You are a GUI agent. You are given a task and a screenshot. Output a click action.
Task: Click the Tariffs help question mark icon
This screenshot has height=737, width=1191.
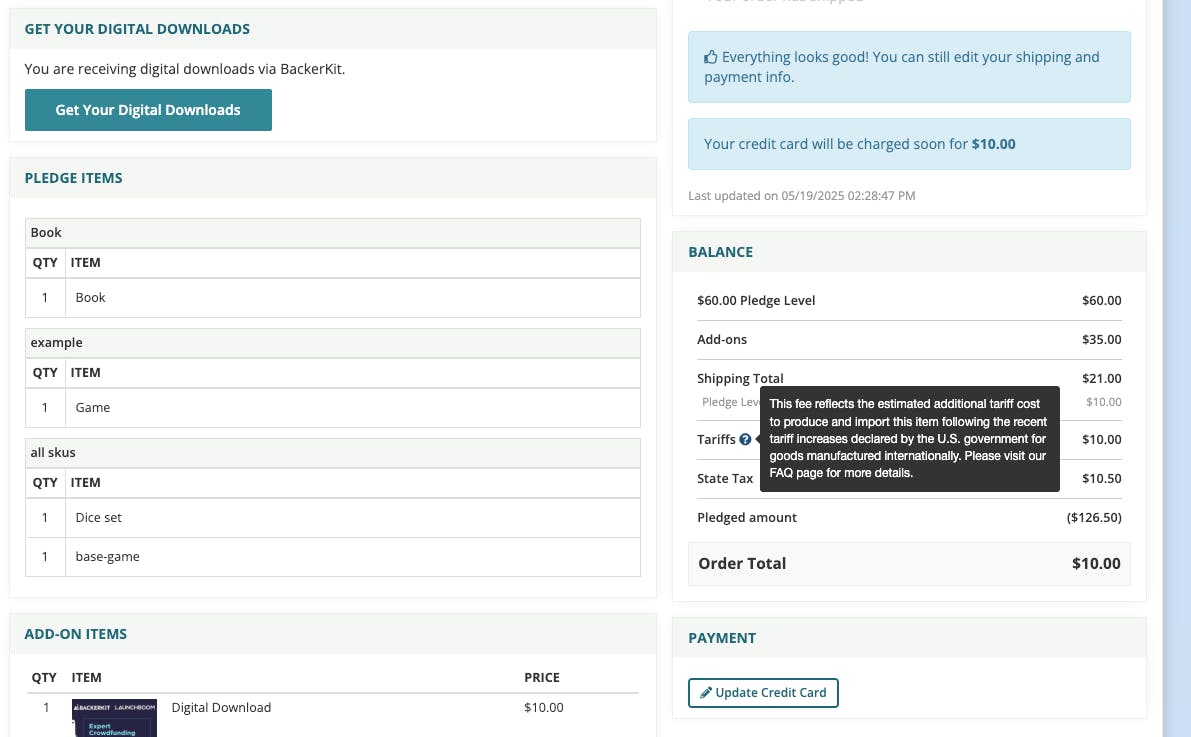point(745,440)
